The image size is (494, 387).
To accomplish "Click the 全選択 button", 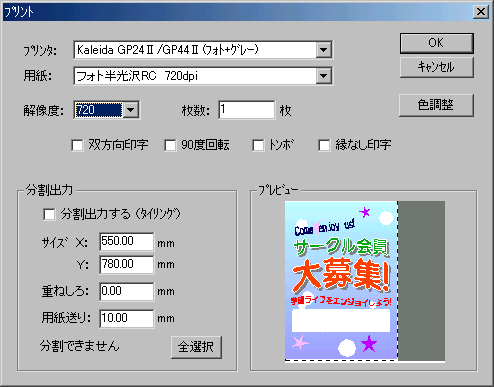I will pos(196,347).
